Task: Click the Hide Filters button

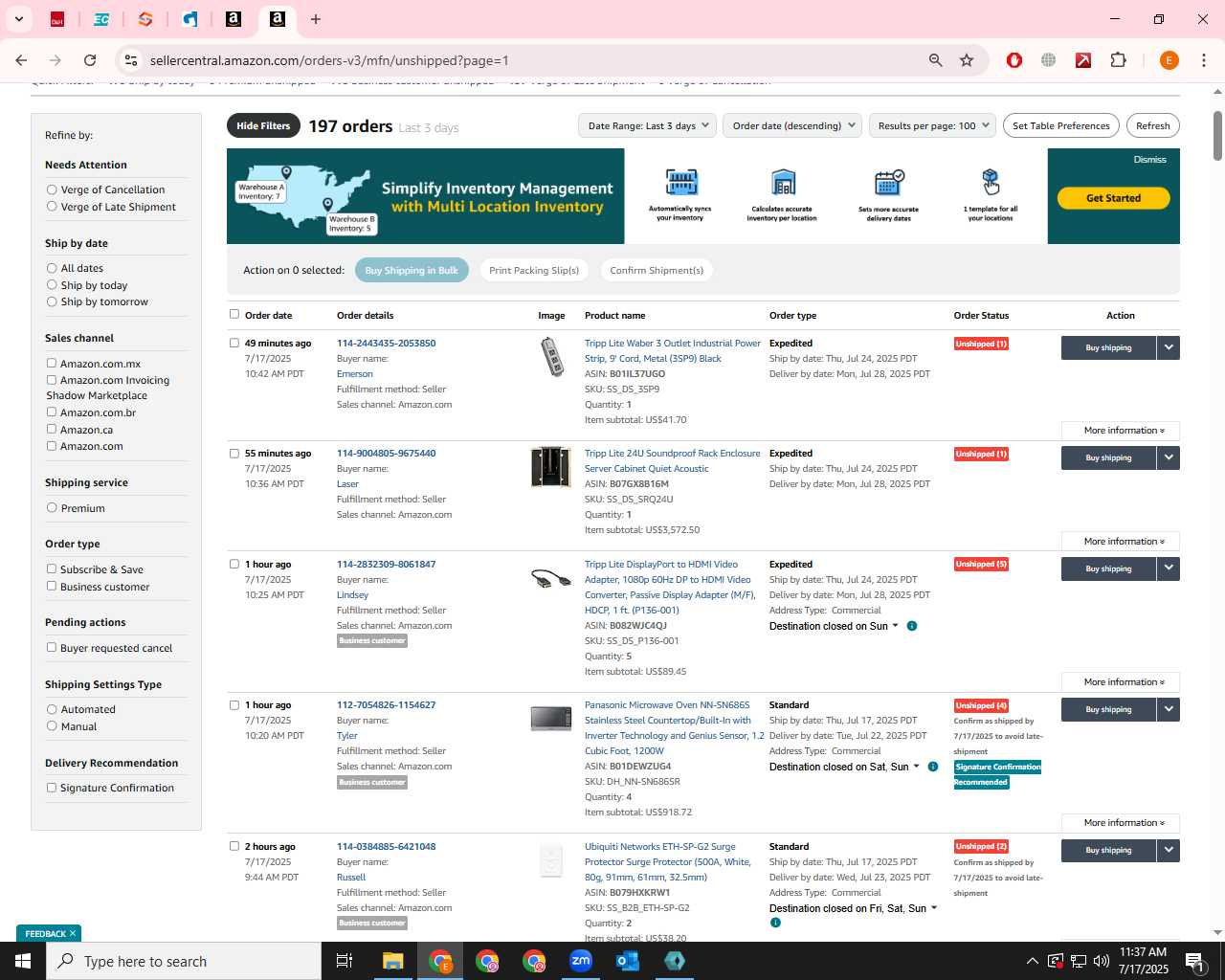Action: coord(263,125)
